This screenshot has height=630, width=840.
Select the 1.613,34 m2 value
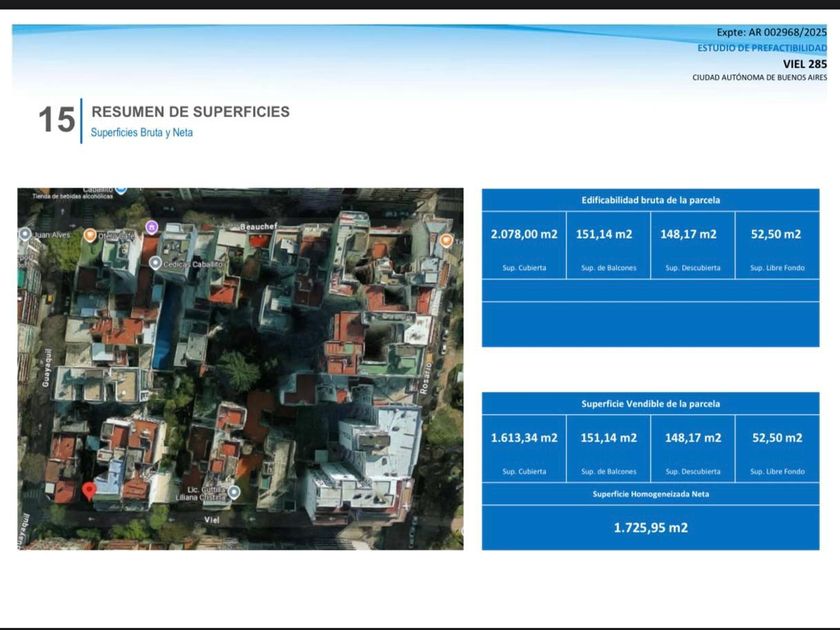(x=524, y=438)
